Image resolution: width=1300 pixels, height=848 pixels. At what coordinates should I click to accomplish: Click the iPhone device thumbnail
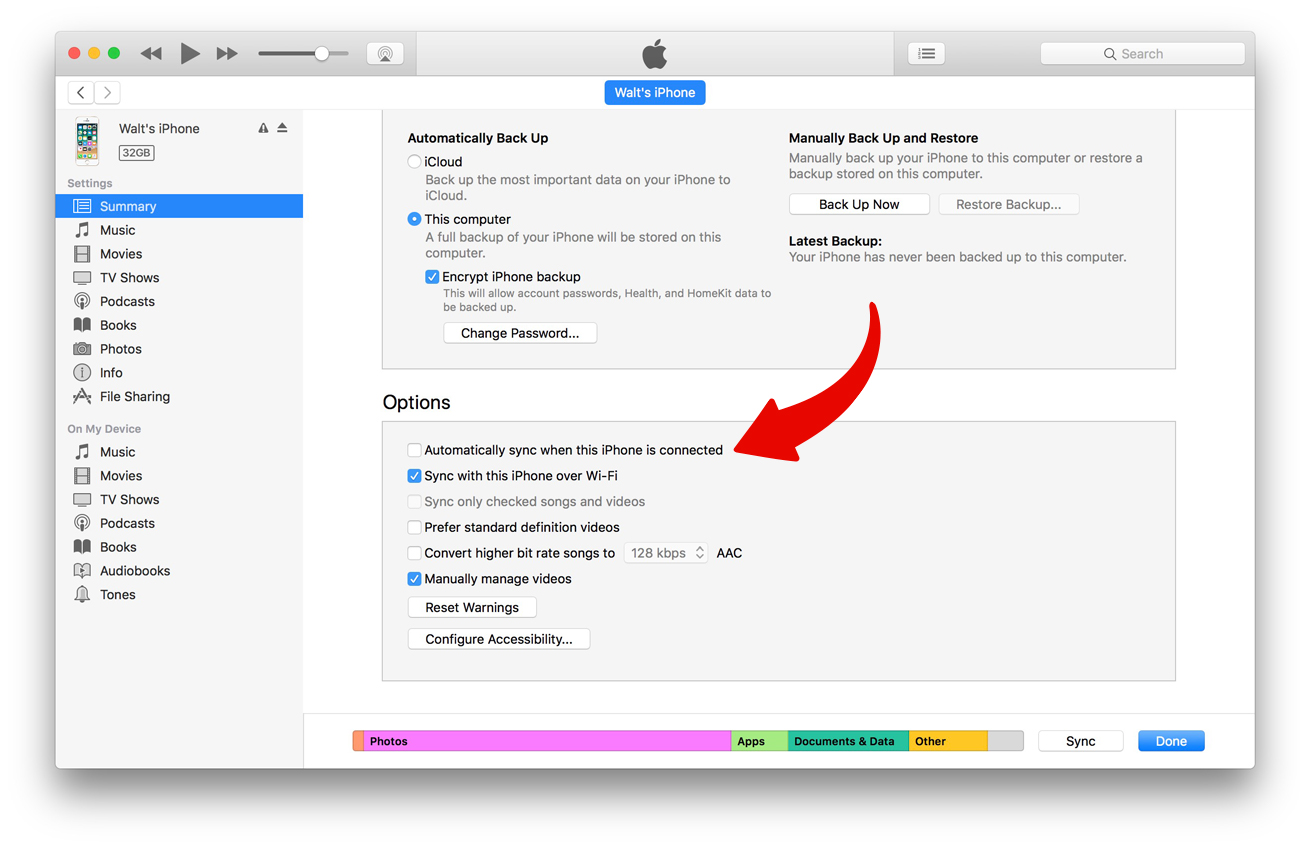tap(87, 140)
